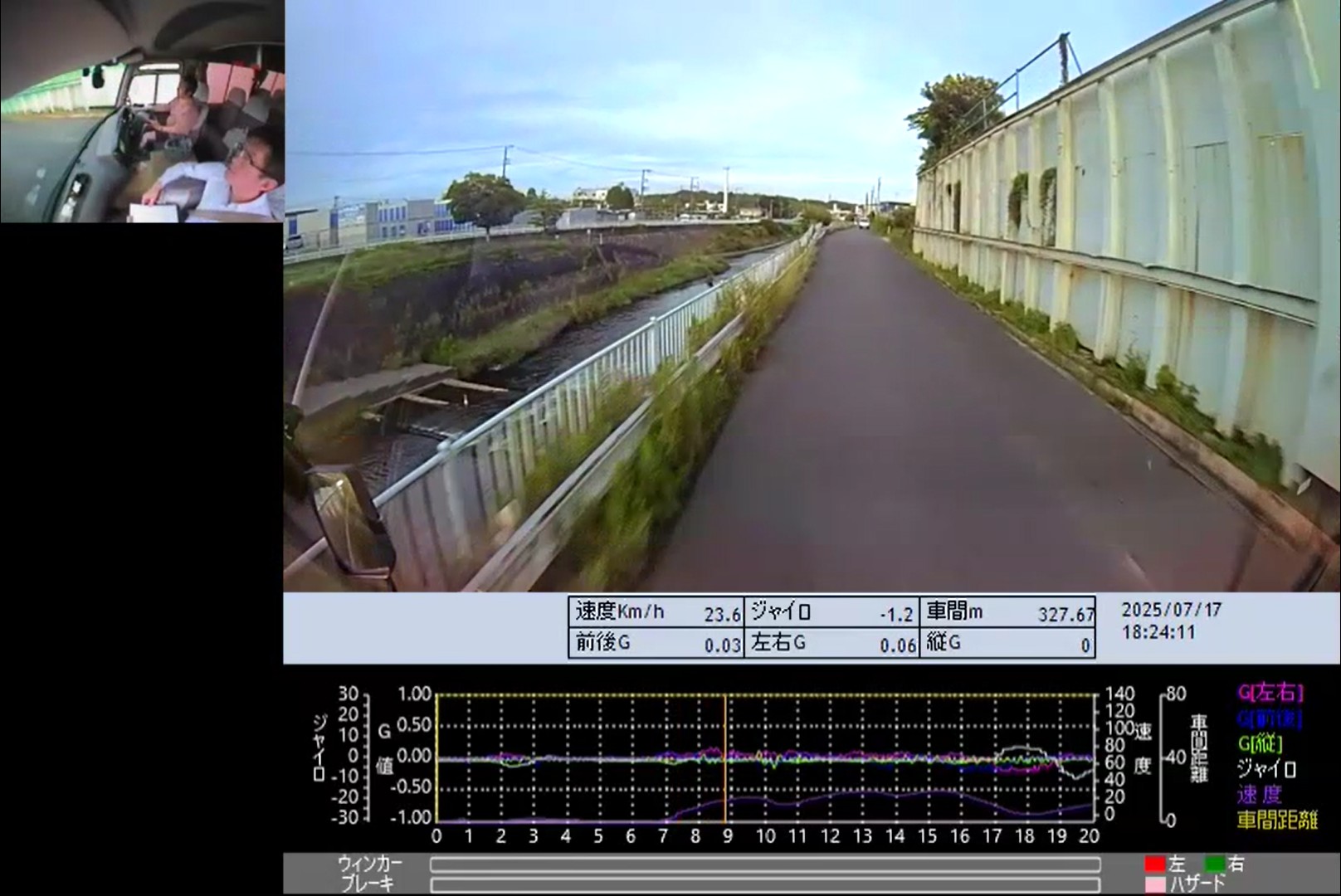Viewport: 1341px width, 896px height.
Task: Click the 車間距離 legend label
Action: pos(1276,821)
